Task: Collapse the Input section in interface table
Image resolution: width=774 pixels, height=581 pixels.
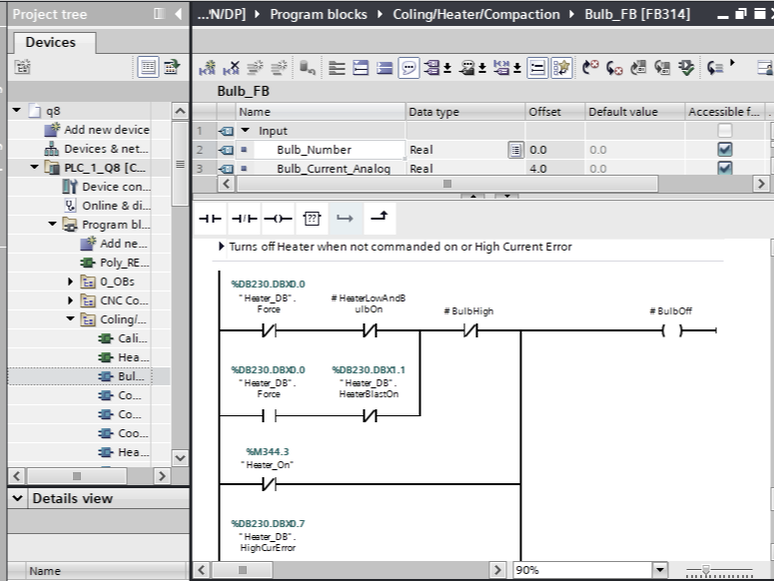Action: [246, 131]
